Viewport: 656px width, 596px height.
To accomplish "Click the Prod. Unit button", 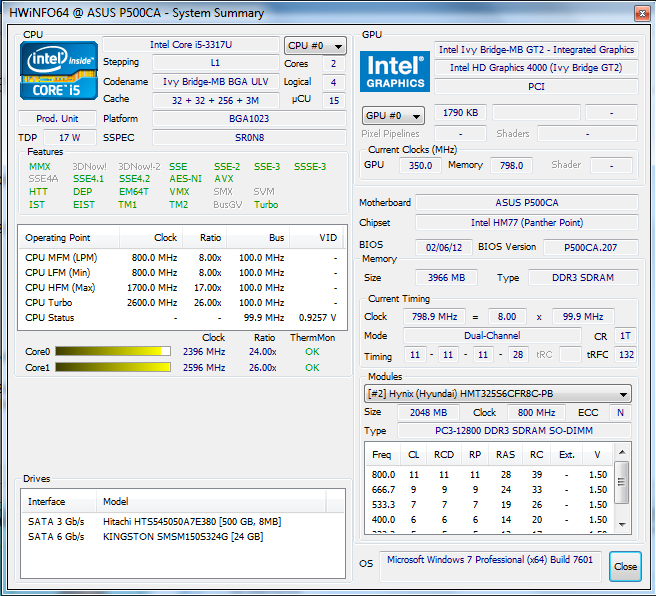I will [57, 119].
